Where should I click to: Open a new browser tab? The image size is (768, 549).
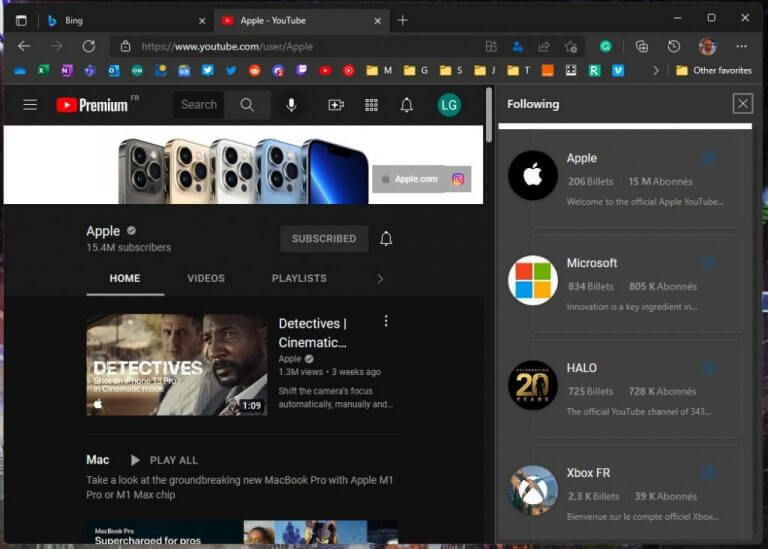coord(403,21)
